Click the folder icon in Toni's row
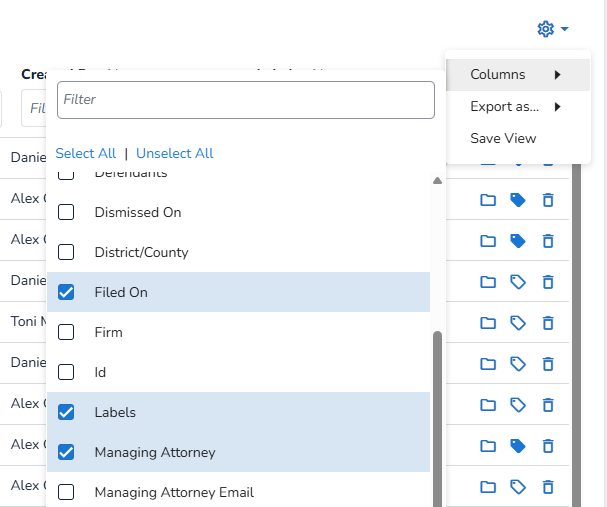607x507 pixels. coord(488,322)
